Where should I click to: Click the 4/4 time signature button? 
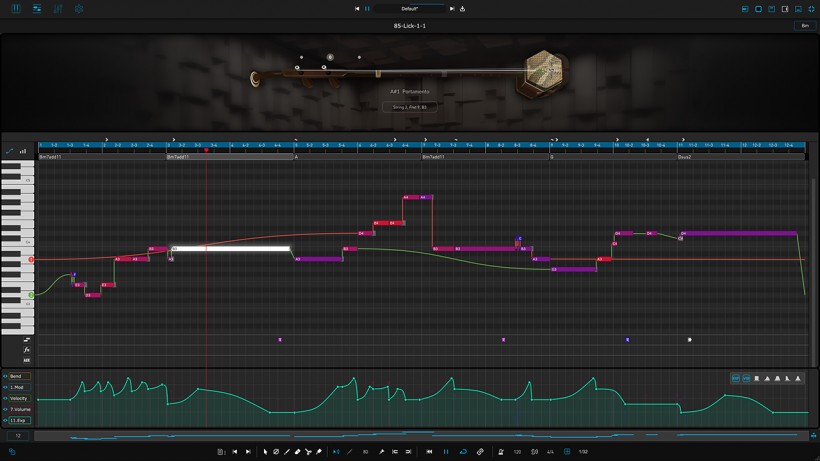point(550,452)
